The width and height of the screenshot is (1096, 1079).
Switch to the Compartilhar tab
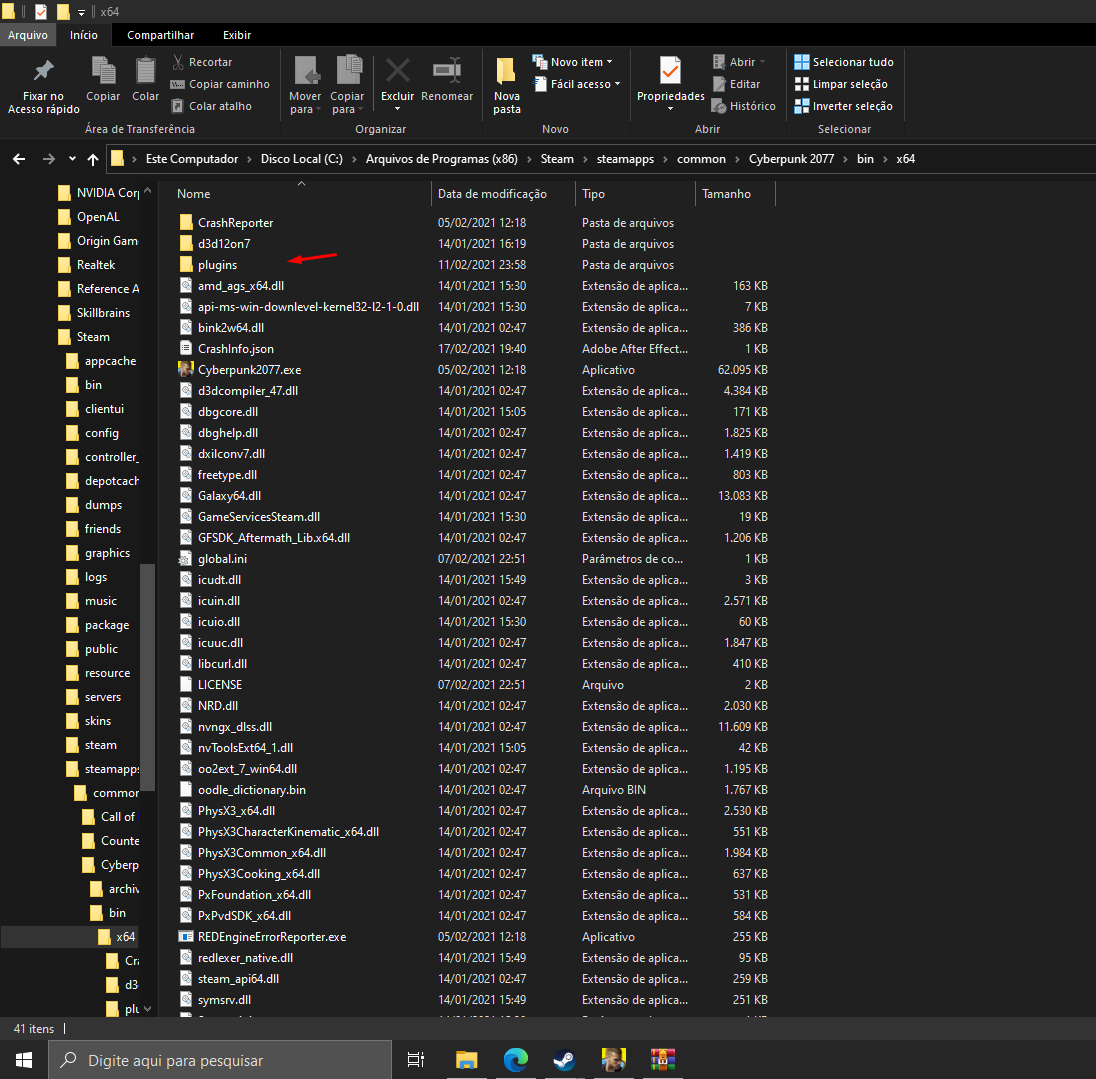(x=161, y=35)
